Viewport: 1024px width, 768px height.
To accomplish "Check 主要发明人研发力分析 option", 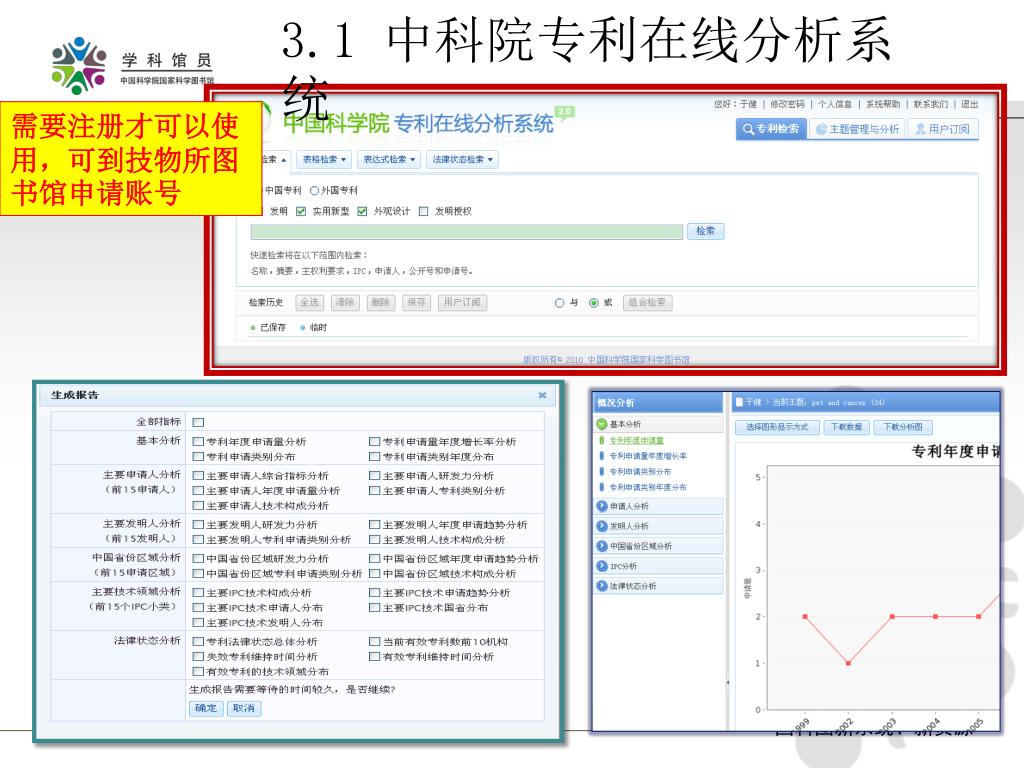I will pyautogui.click(x=199, y=525).
